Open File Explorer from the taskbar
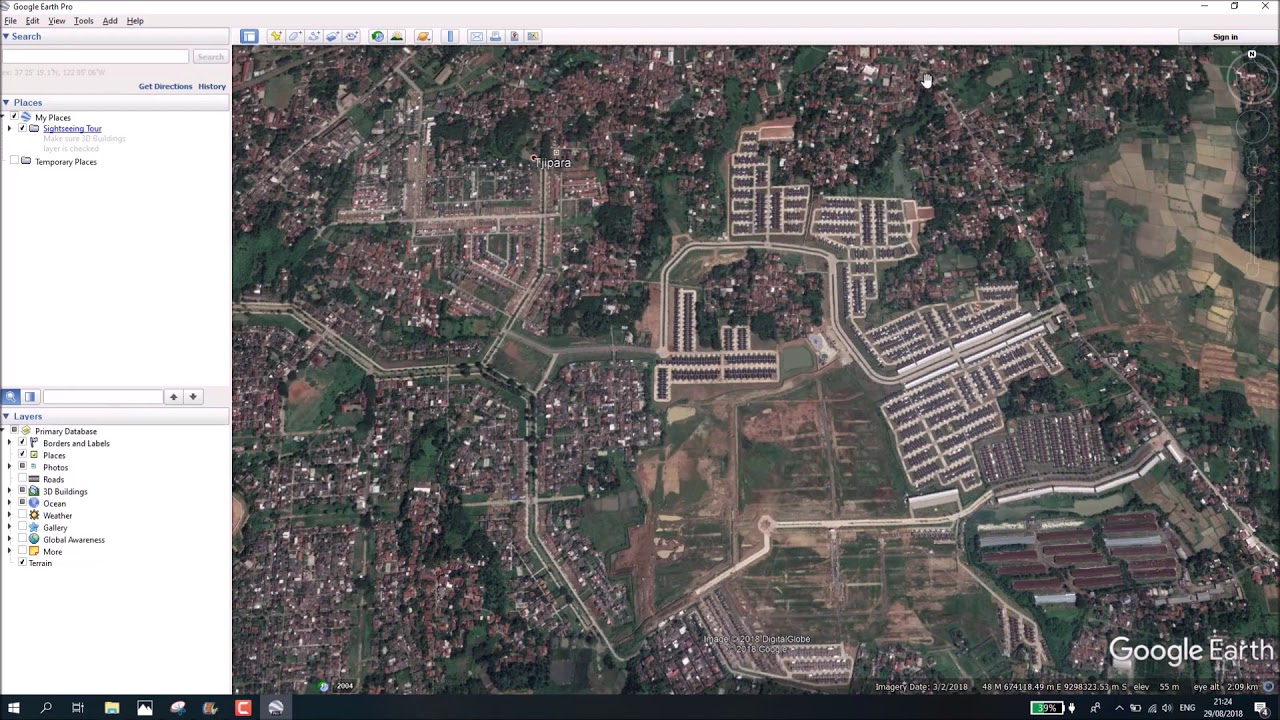 pyautogui.click(x=111, y=708)
